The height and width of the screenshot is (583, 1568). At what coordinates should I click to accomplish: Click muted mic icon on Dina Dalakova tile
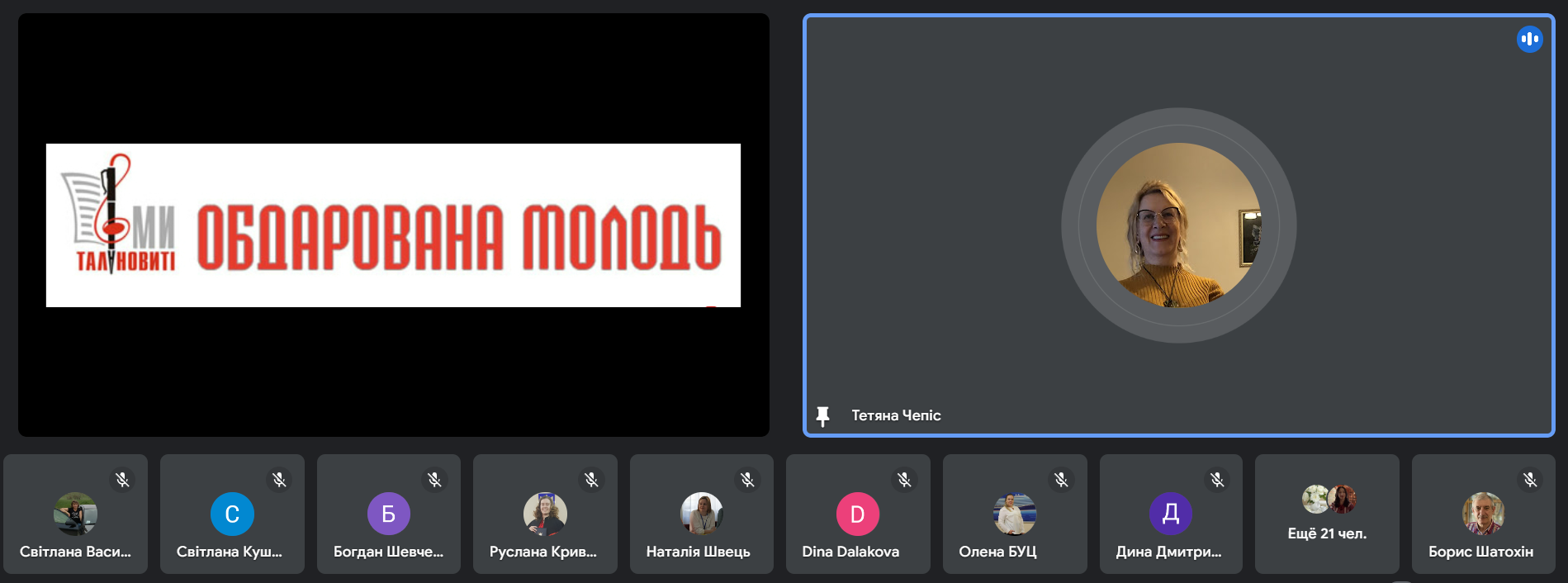(x=904, y=480)
